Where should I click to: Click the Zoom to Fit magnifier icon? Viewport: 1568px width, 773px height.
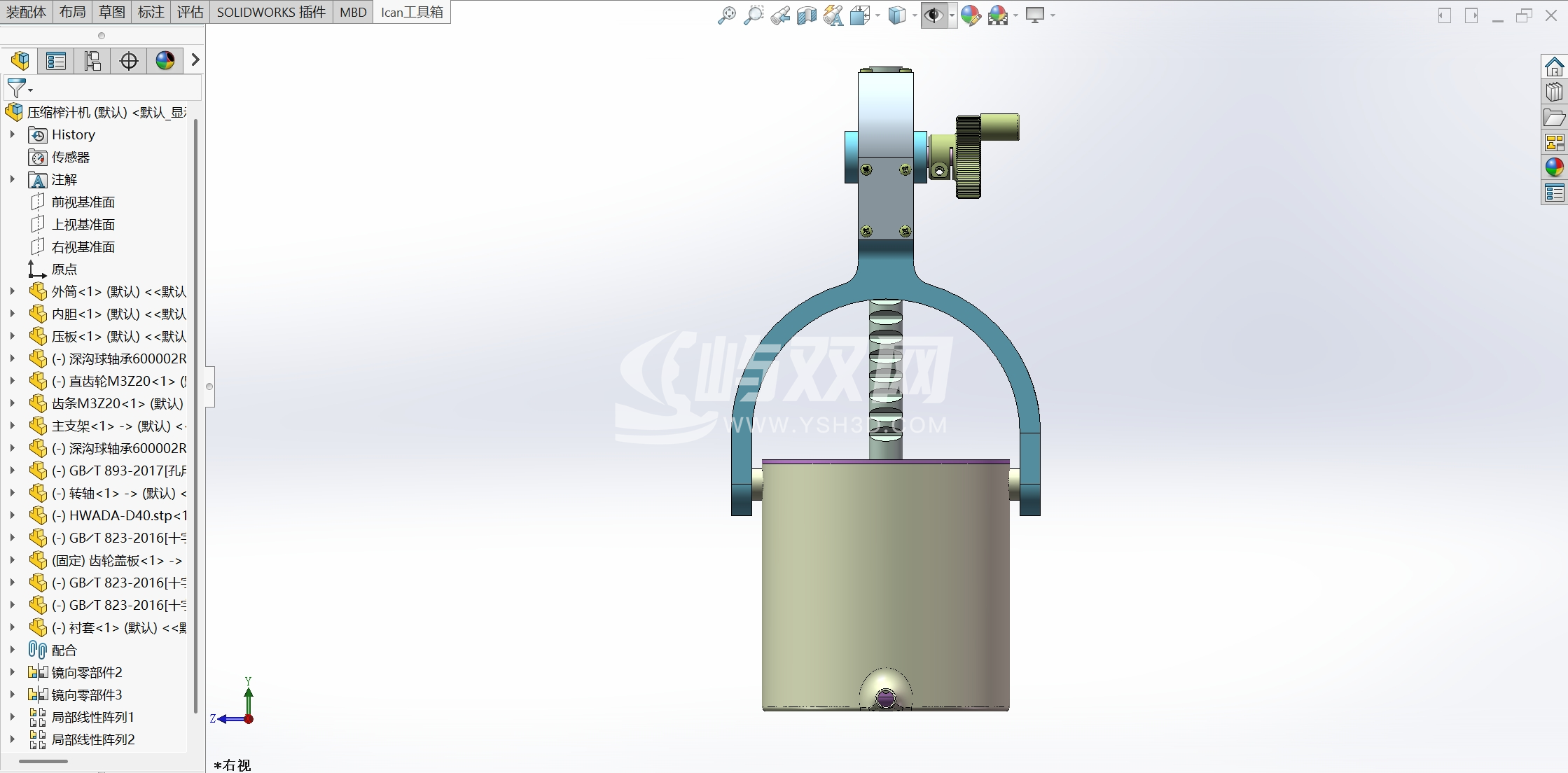(727, 15)
